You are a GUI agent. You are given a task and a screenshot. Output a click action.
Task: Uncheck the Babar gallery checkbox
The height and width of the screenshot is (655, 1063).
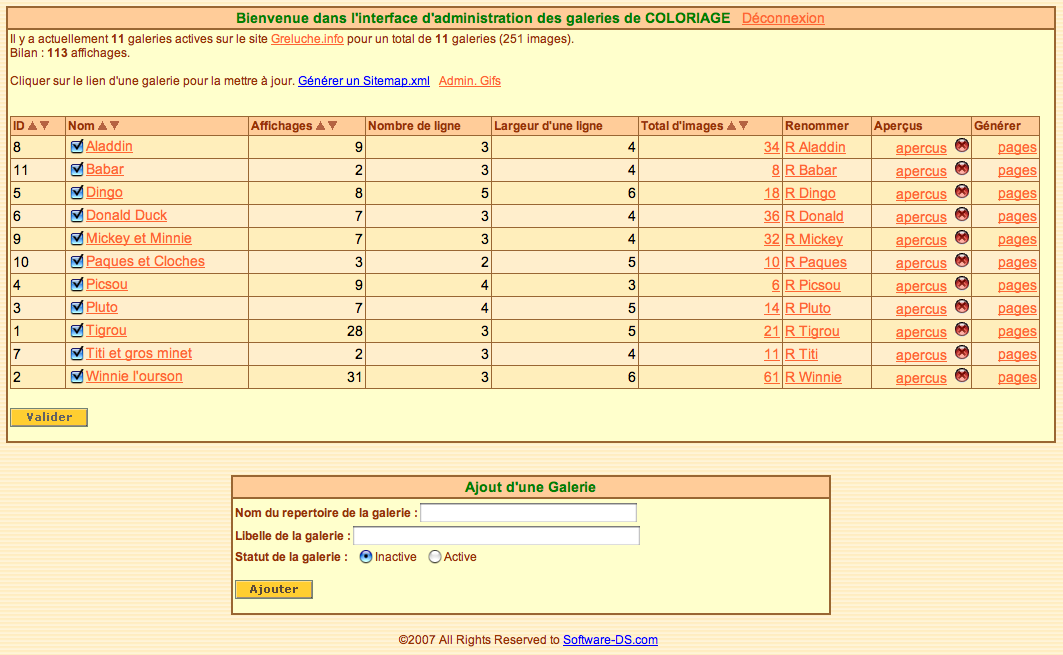tap(77, 170)
